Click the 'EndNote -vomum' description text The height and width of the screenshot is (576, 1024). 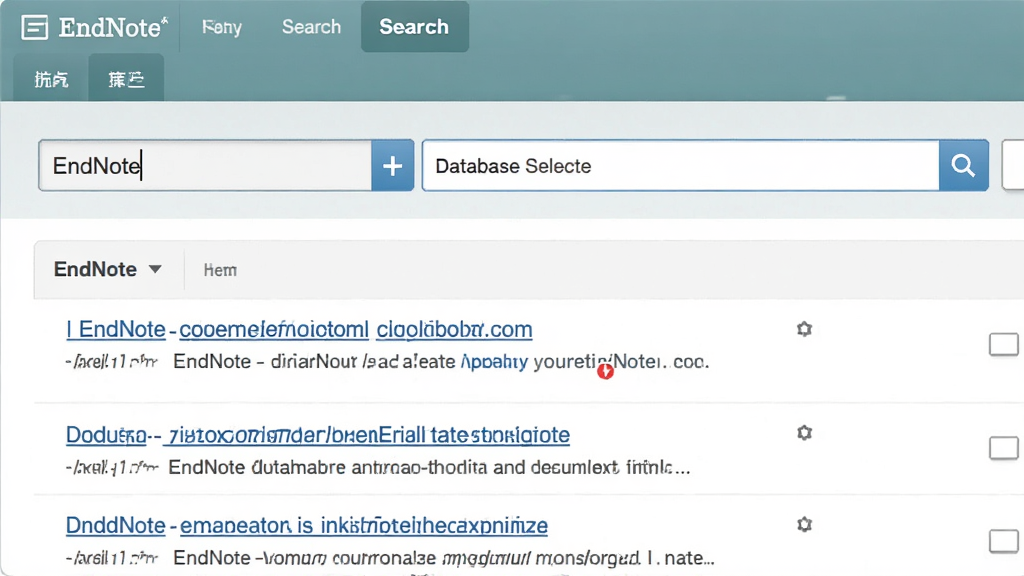(443, 558)
